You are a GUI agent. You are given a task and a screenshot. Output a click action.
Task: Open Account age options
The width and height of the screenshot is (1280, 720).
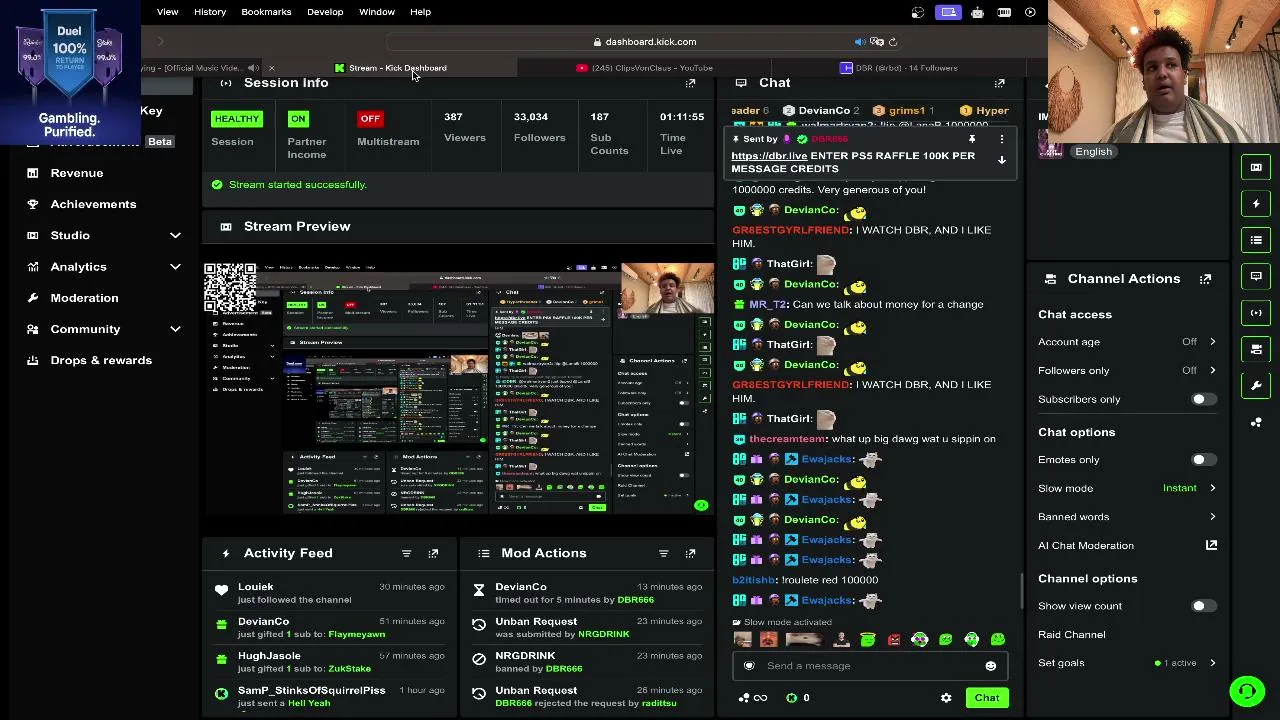[1127, 342]
